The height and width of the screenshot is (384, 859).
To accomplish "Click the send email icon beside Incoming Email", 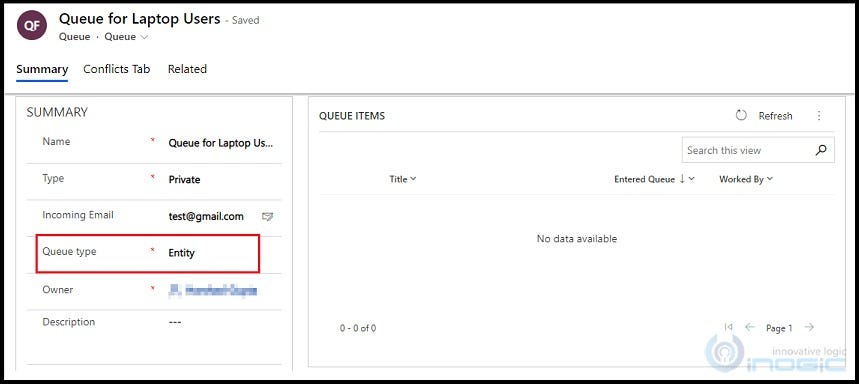I will click(267, 217).
